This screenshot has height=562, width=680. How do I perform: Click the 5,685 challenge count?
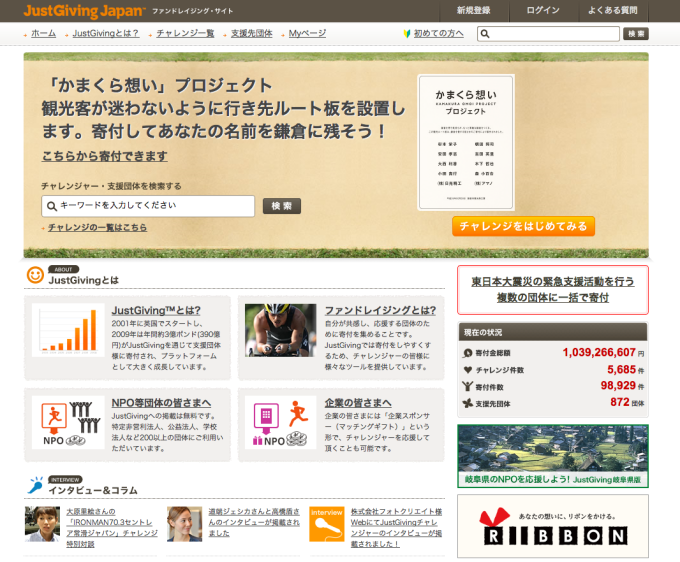[x=621, y=369]
